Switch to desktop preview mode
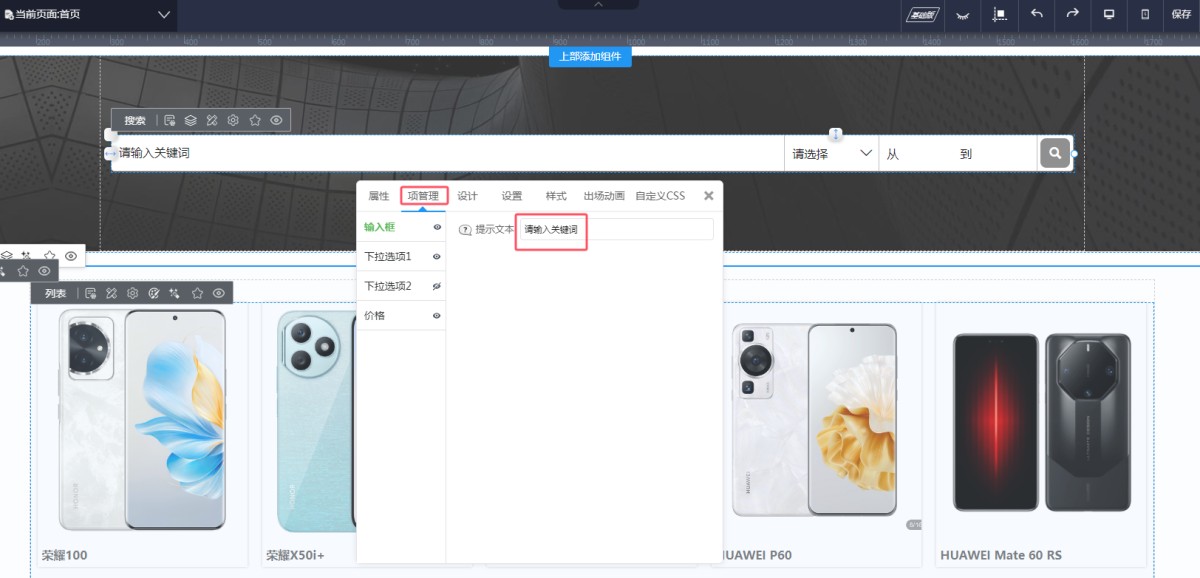1200x578 pixels. click(x=1109, y=14)
